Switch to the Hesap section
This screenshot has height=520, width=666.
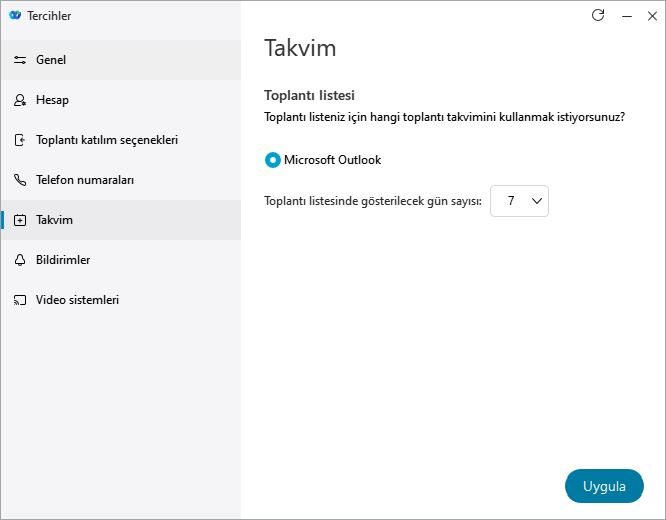[121, 100]
